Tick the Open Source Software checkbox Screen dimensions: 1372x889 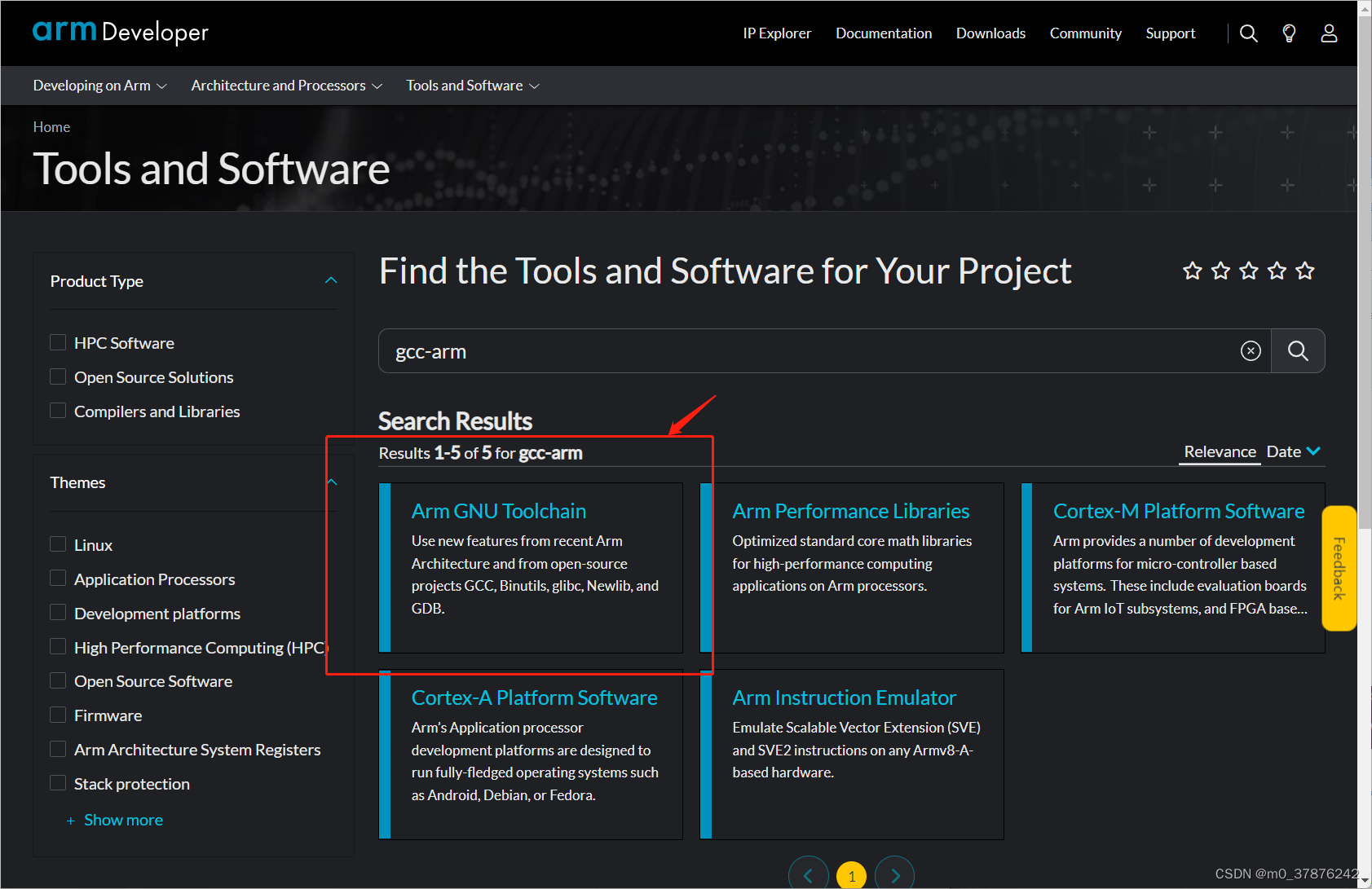click(x=58, y=680)
